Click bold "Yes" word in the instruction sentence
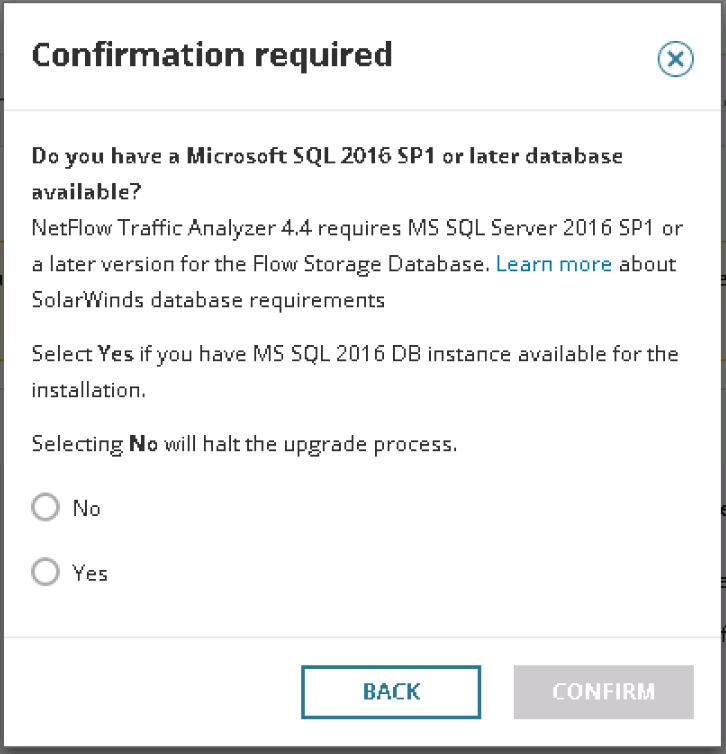Screen dimensions: 726x754 [x=115, y=354]
